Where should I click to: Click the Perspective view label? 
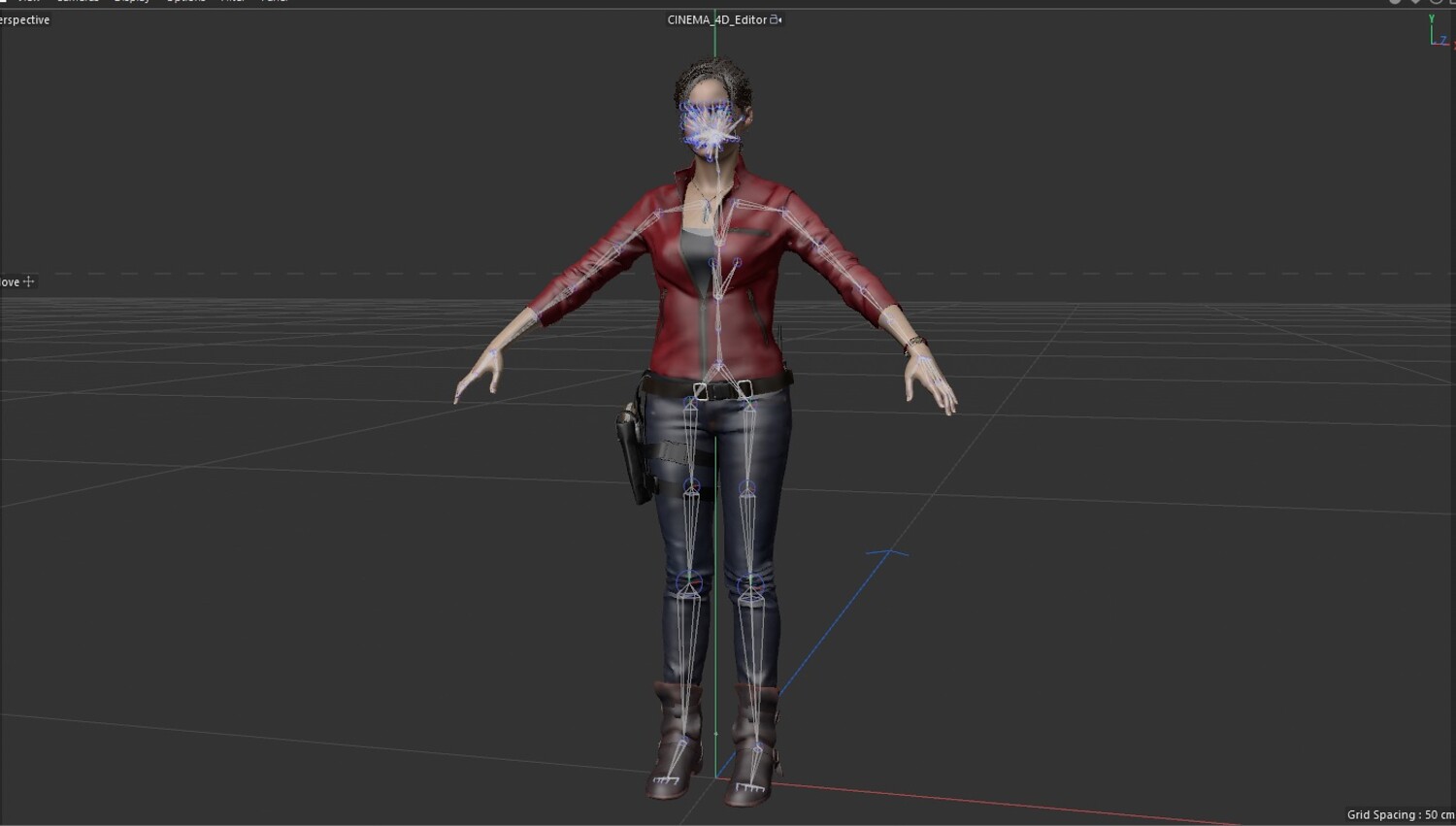(x=24, y=19)
